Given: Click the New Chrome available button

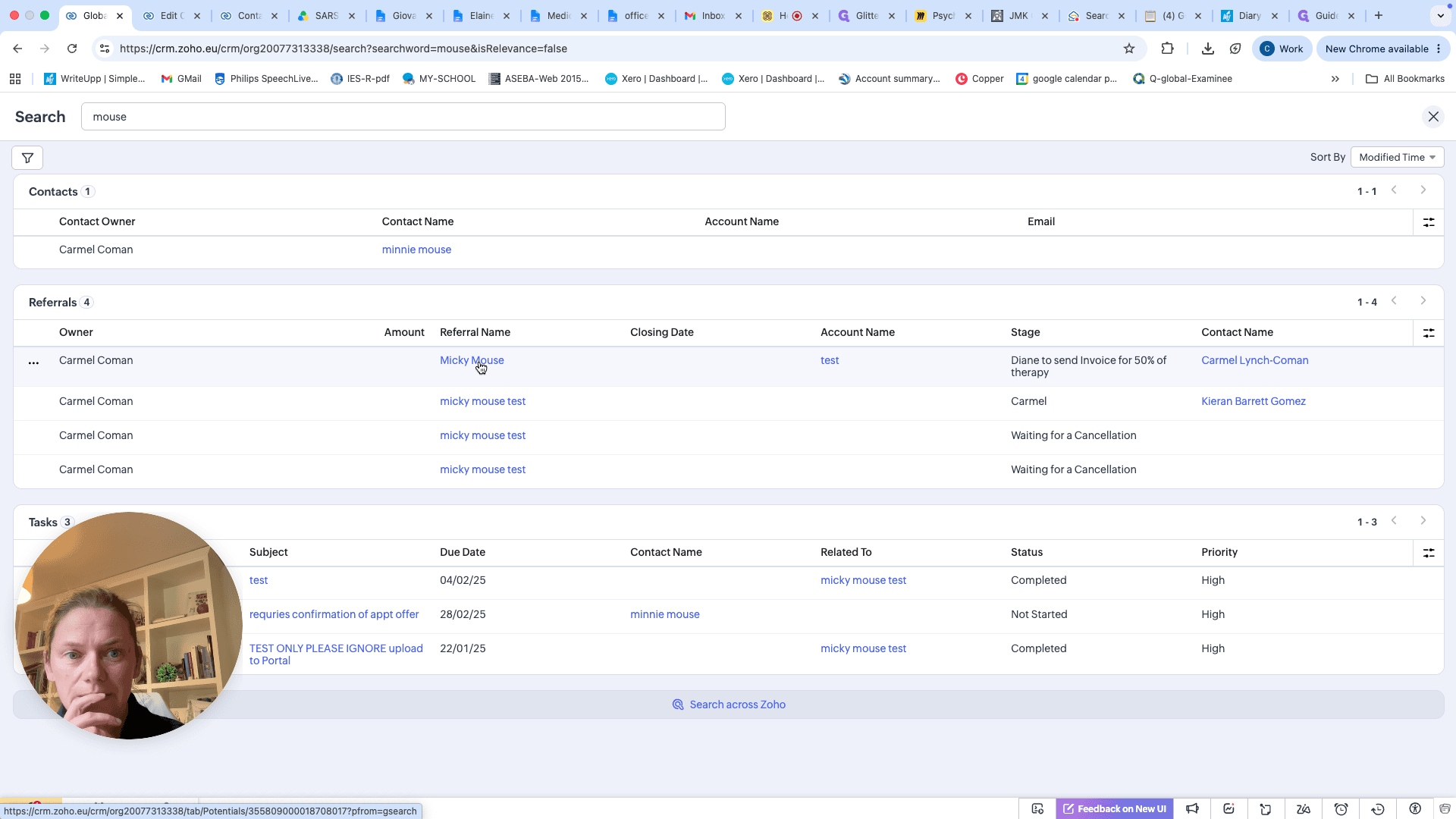Looking at the screenshot, I should (1383, 49).
